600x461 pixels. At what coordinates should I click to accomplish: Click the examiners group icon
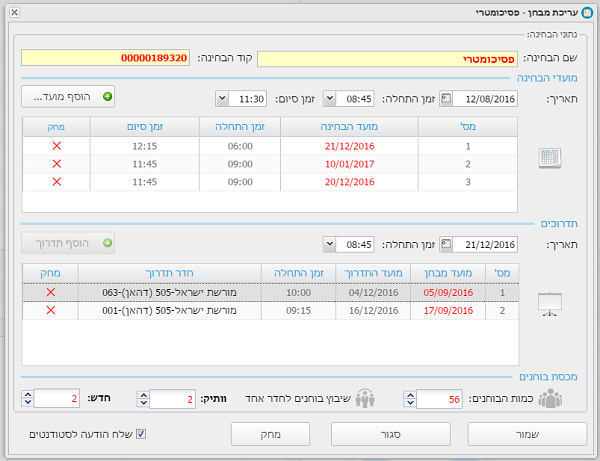[x=550, y=399]
